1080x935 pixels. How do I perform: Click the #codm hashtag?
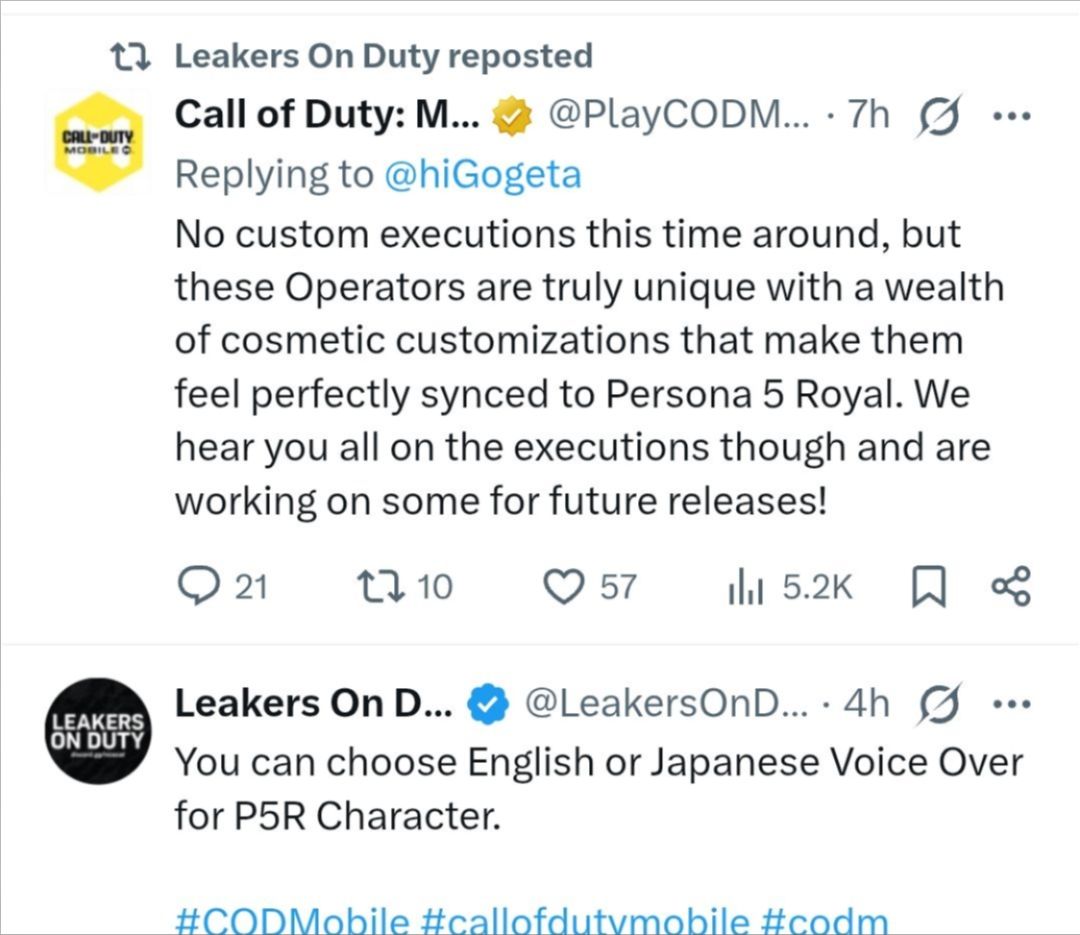click(x=825, y=921)
